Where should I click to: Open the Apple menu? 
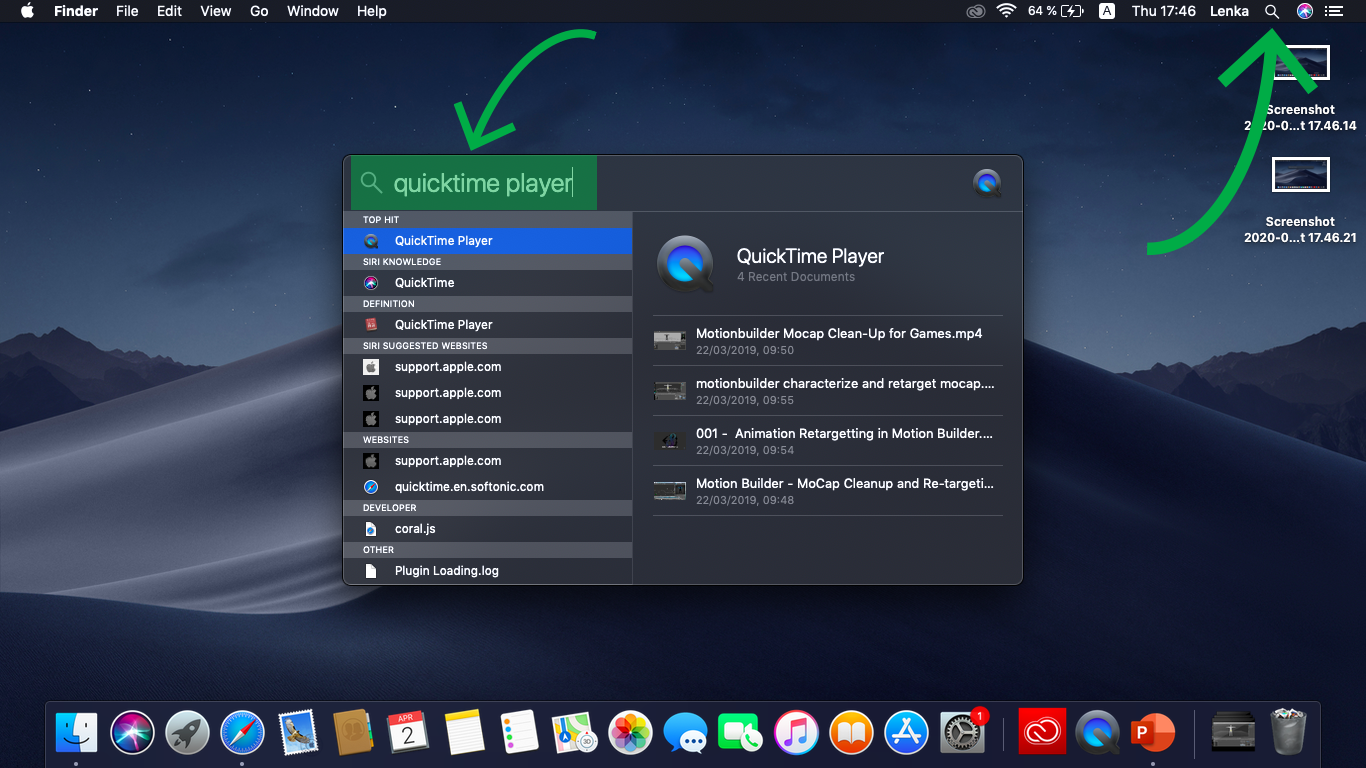tap(27, 11)
